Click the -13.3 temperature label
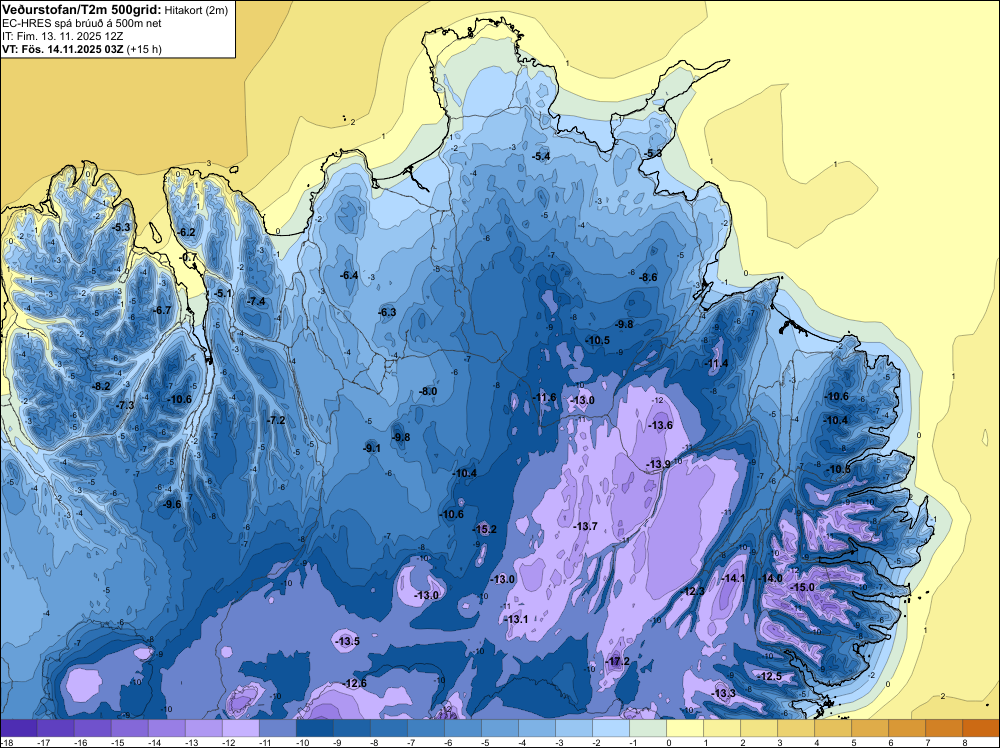The width and height of the screenshot is (1000, 748). (723, 693)
